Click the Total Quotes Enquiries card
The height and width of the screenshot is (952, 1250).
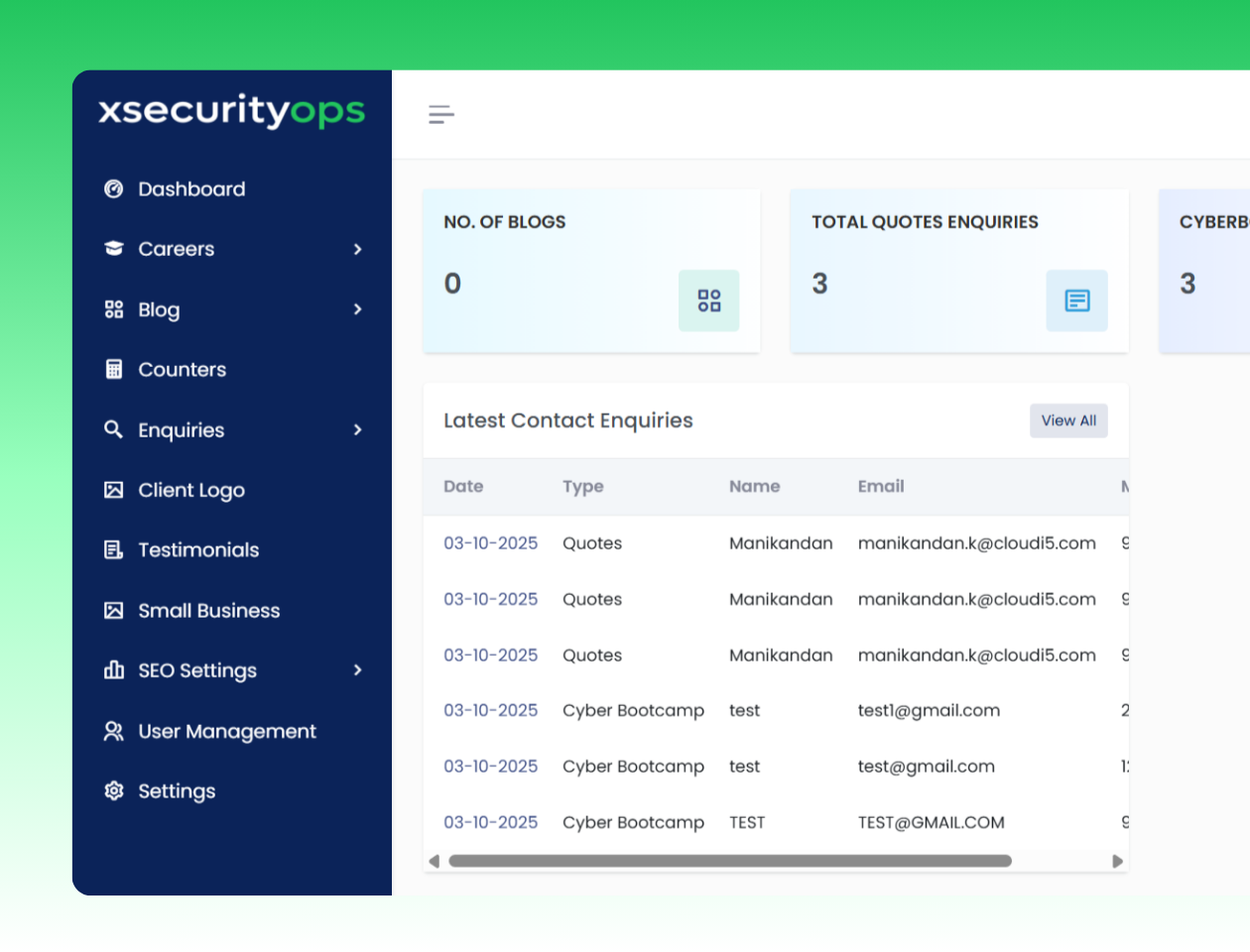click(959, 271)
